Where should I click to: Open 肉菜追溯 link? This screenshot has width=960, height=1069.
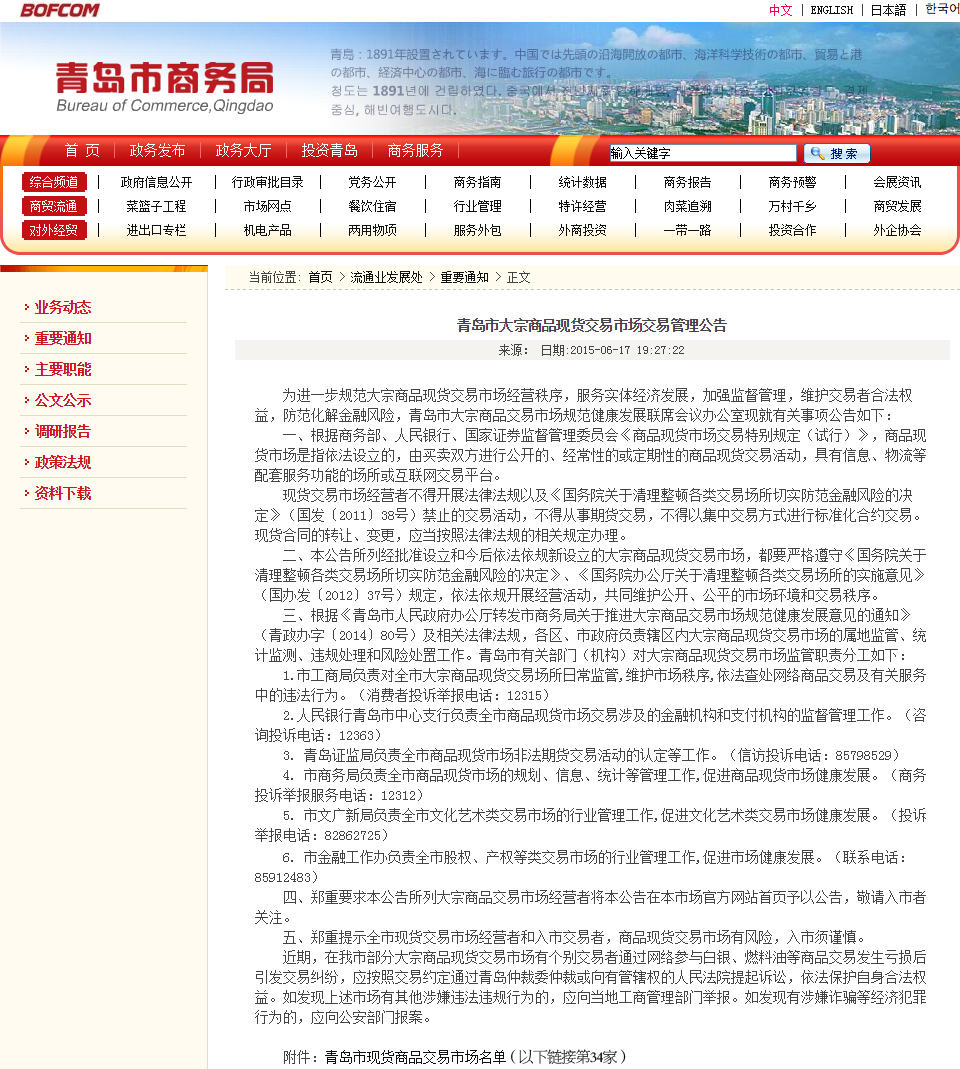click(x=687, y=206)
